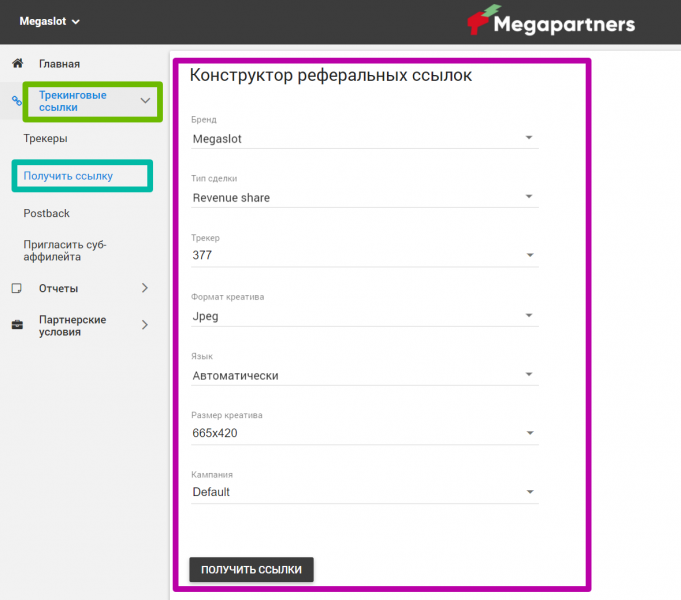Click the briefcase icon beside Партнерские условия
The image size is (681, 600).
pos(17,325)
